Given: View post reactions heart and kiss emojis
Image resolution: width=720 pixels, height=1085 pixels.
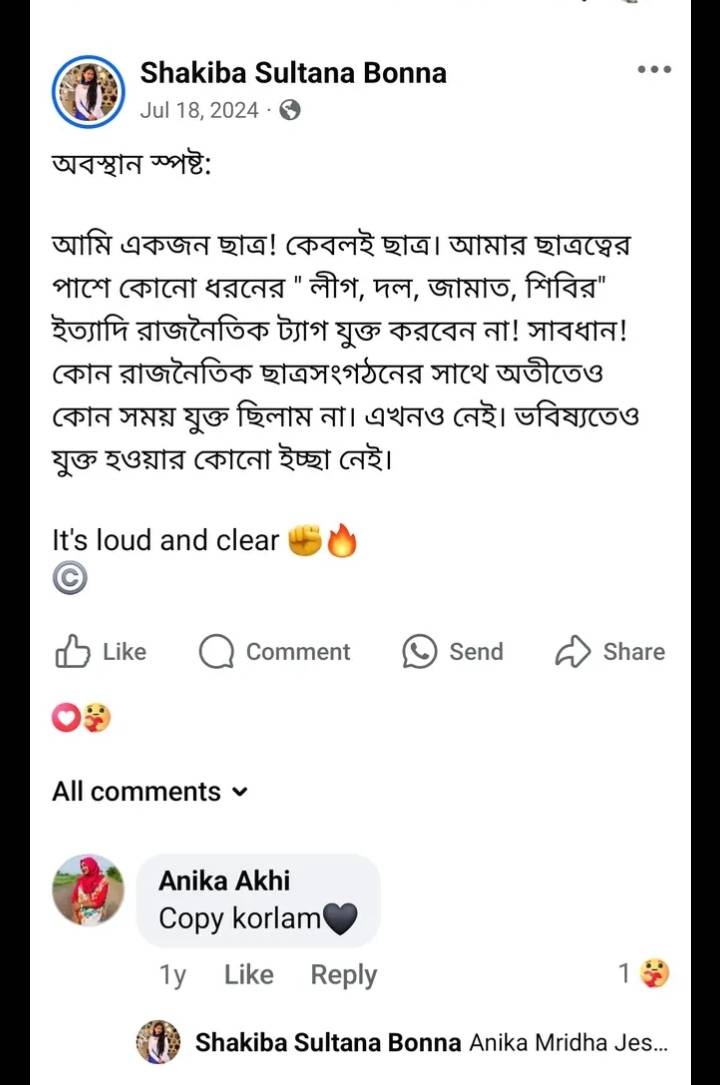Looking at the screenshot, I should (81, 718).
